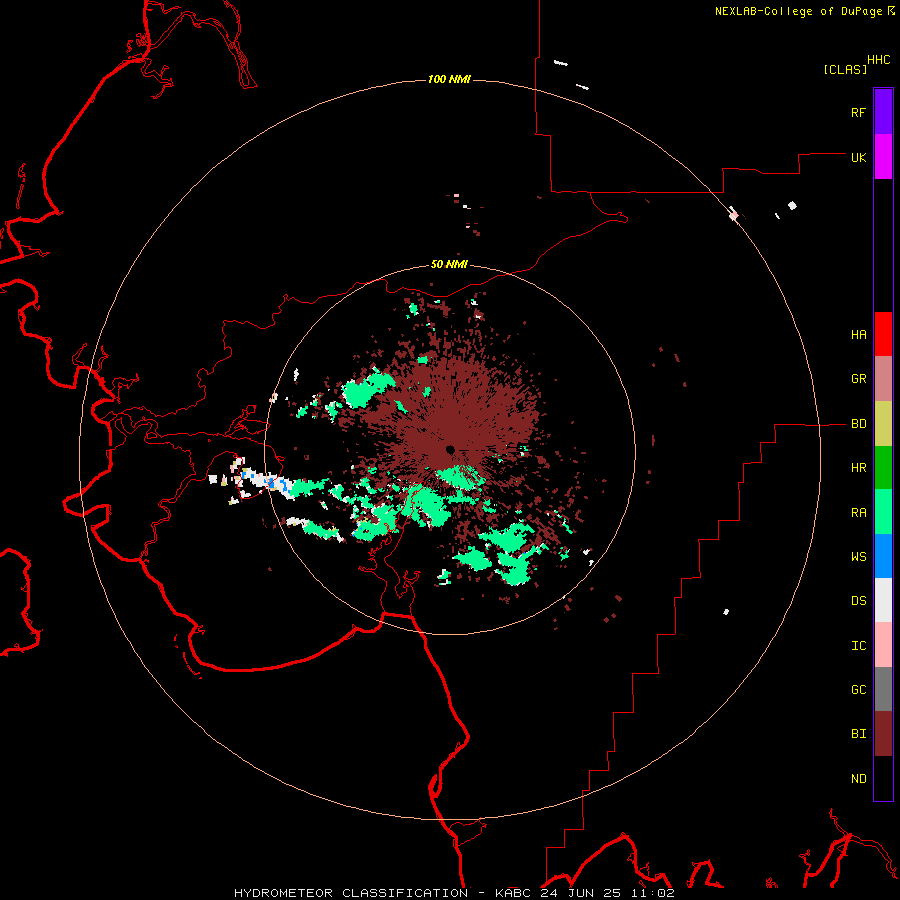Click the 50 NMI range ring label
900x900 pixels.
click(x=449, y=264)
